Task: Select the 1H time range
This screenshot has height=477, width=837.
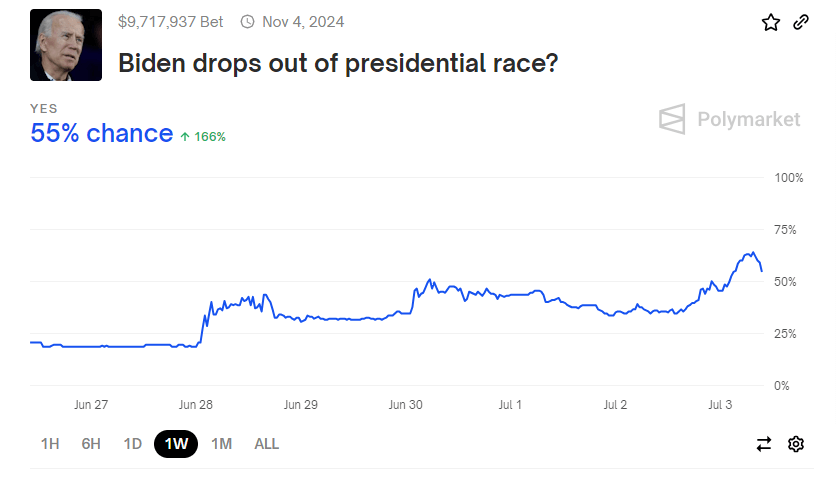Action: [x=50, y=444]
